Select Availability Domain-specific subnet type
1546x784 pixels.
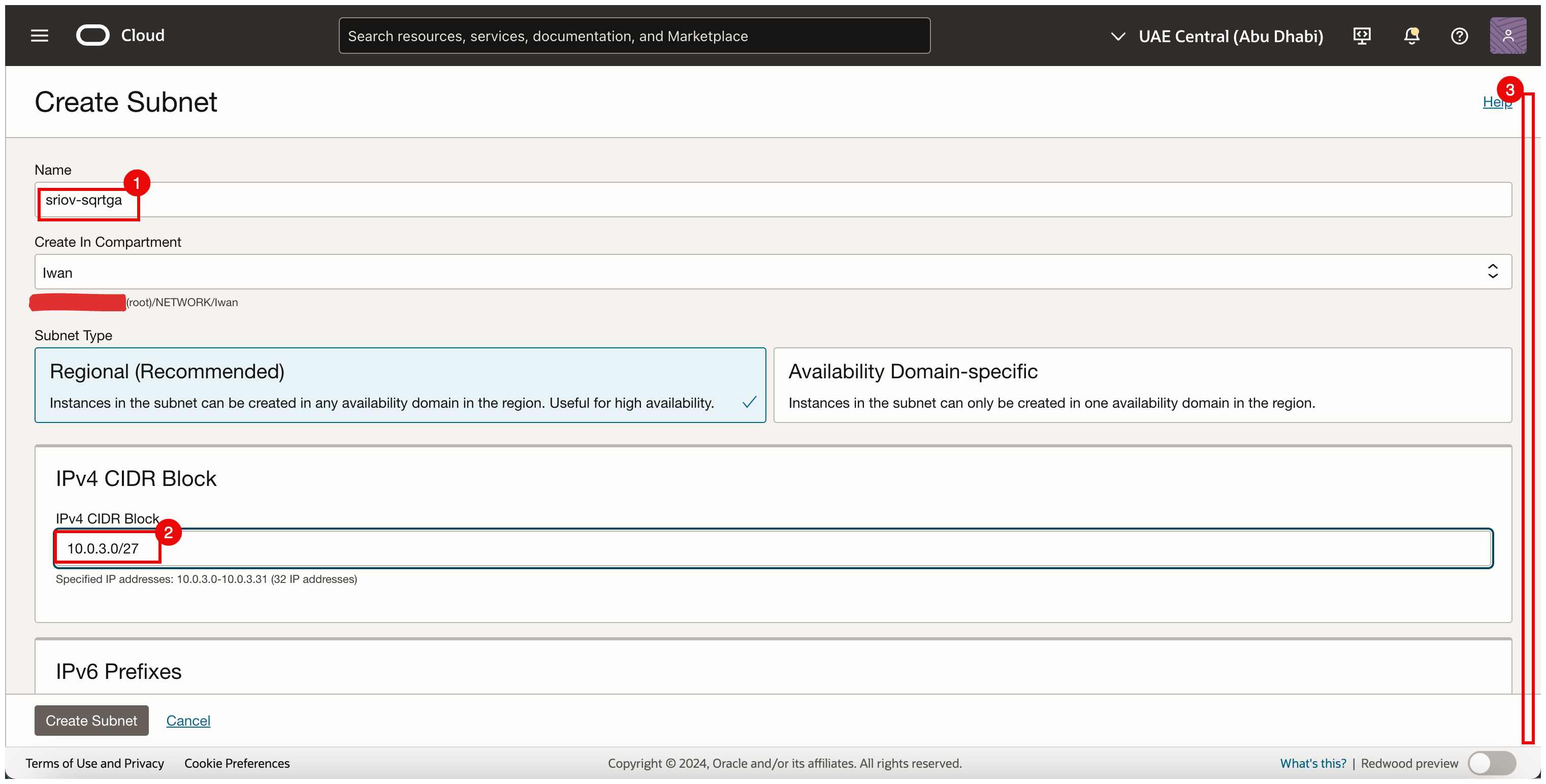1142,385
